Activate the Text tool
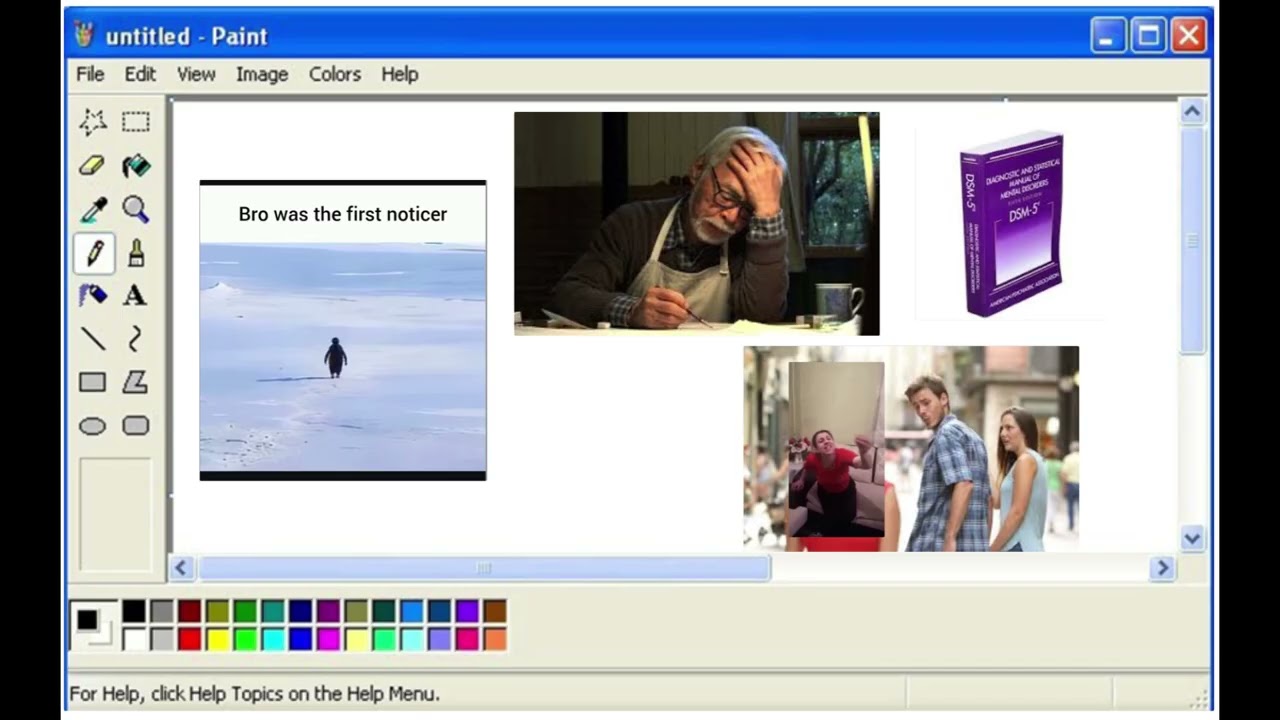This screenshot has height=720, width=1280. pos(136,295)
